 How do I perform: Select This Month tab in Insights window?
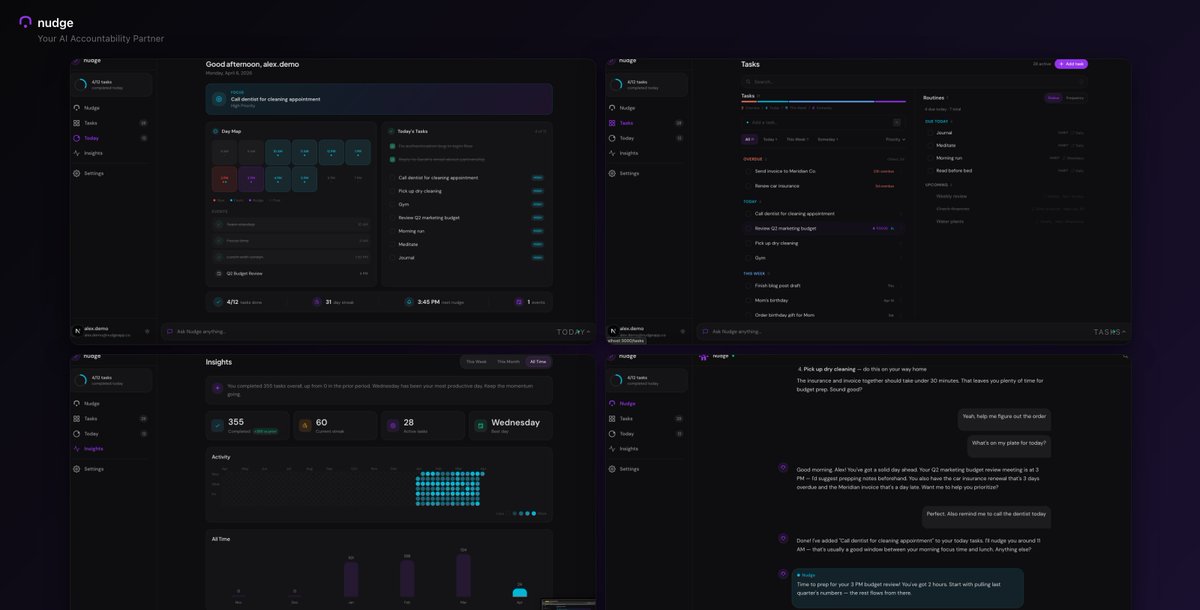click(x=508, y=362)
